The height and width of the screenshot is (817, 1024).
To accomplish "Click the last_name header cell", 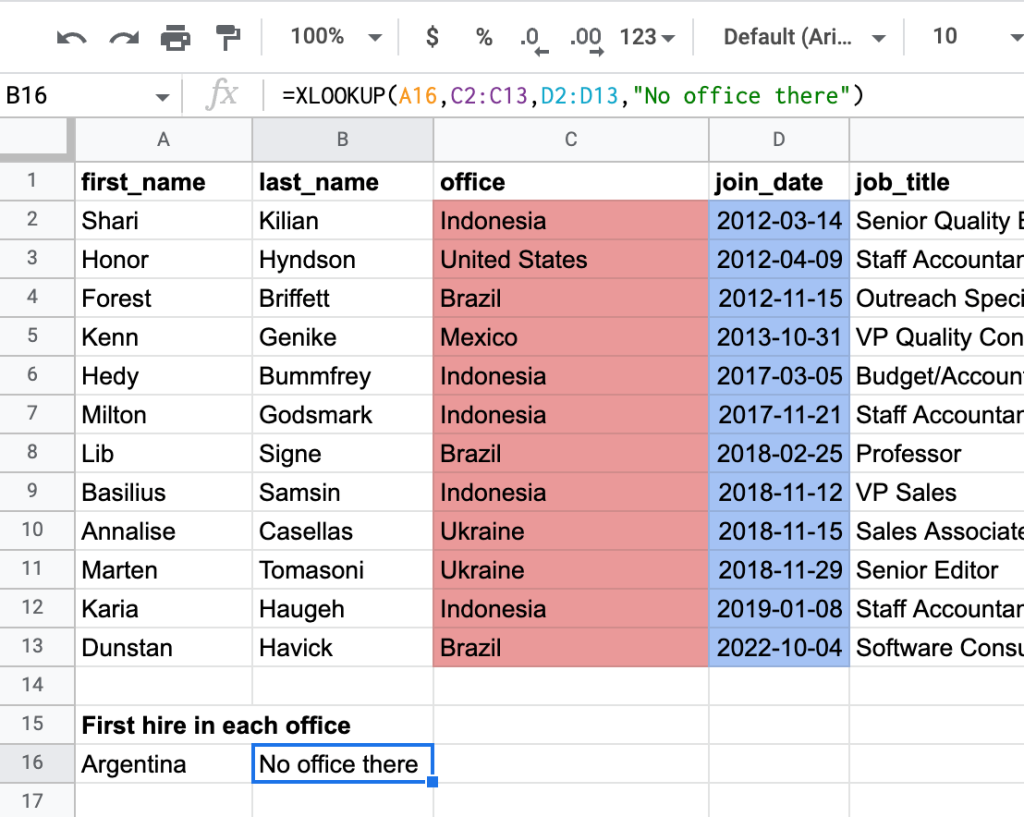I will pos(342,182).
